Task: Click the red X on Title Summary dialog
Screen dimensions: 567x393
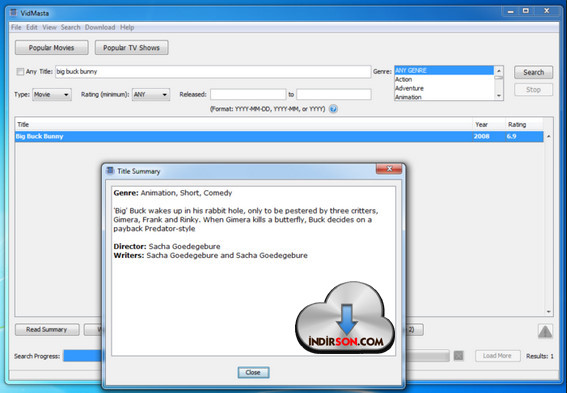Action: click(389, 169)
